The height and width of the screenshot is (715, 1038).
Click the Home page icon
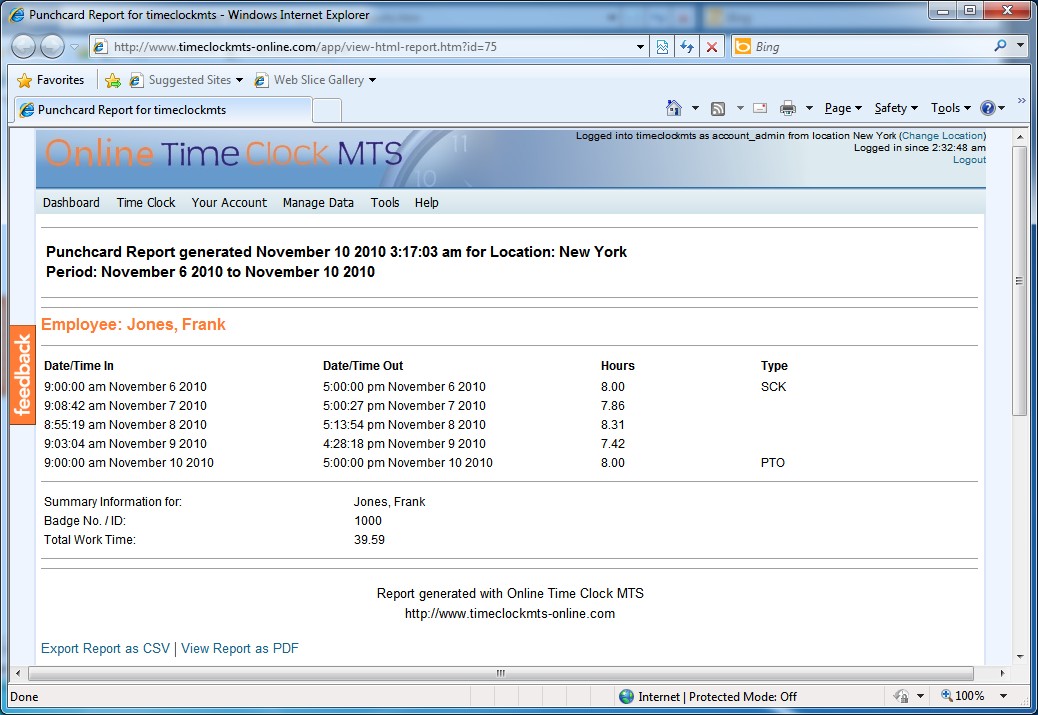674,108
